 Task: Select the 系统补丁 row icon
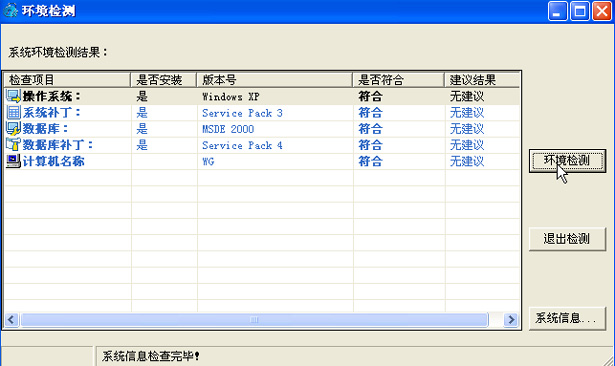pos(13,113)
